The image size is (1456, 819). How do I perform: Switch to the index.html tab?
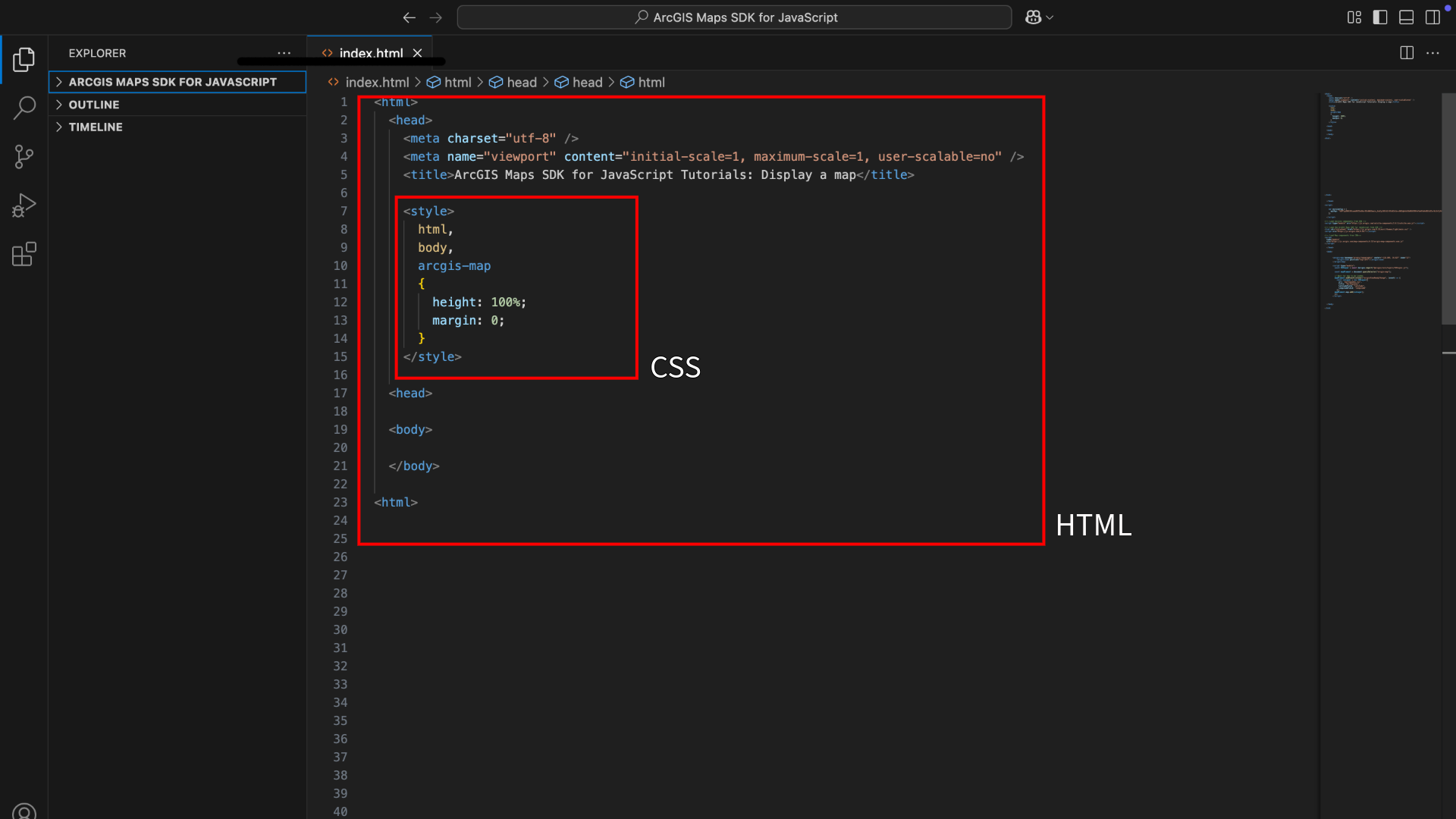[x=372, y=53]
